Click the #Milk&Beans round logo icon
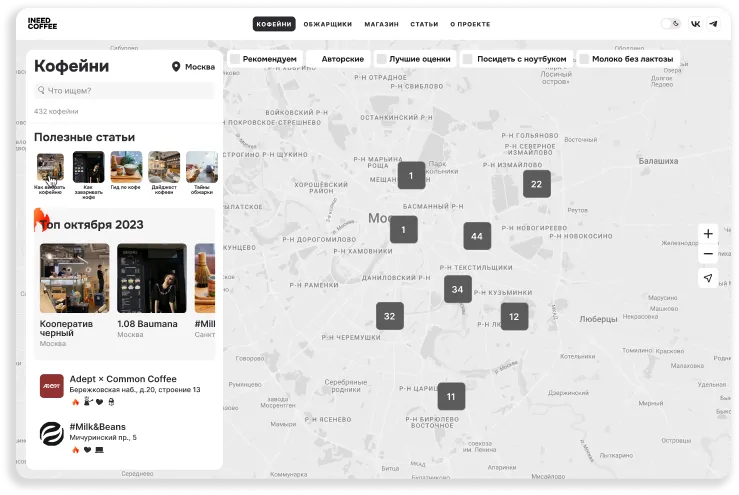This screenshot has width=739, height=495. click(x=51, y=434)
